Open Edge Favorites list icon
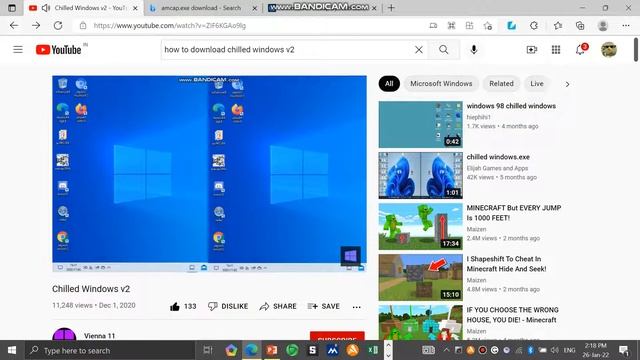 pyautogui.click(x=558, y=26)
